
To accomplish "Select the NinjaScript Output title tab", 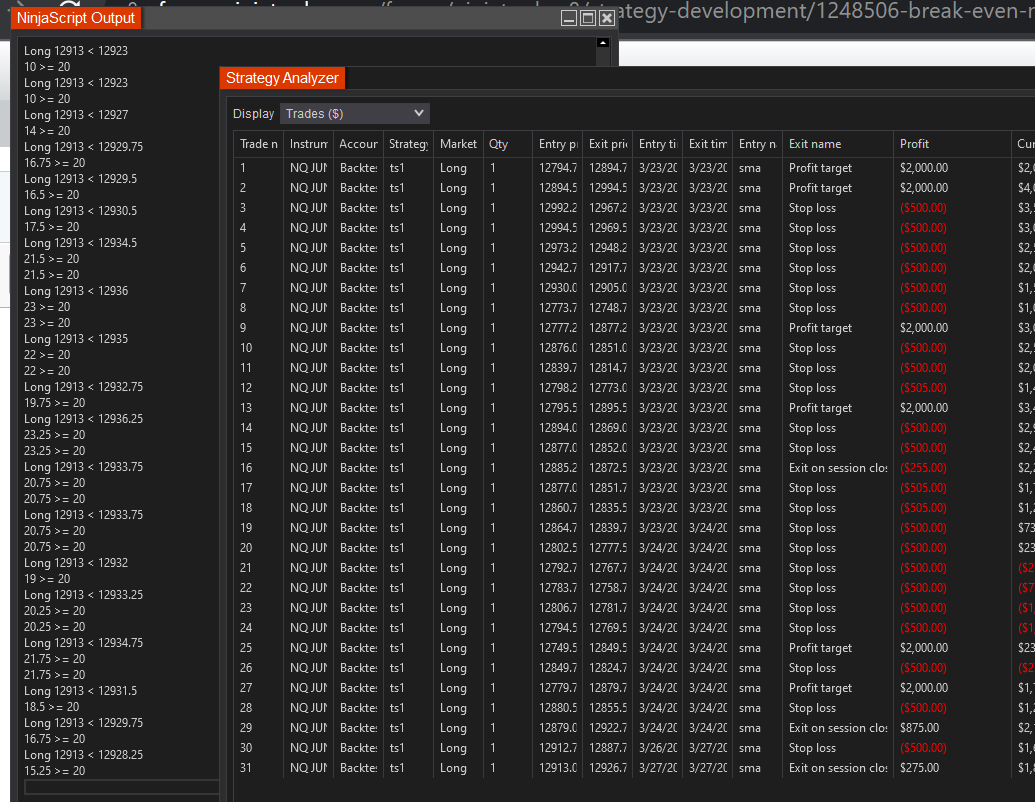I will 76,18.
